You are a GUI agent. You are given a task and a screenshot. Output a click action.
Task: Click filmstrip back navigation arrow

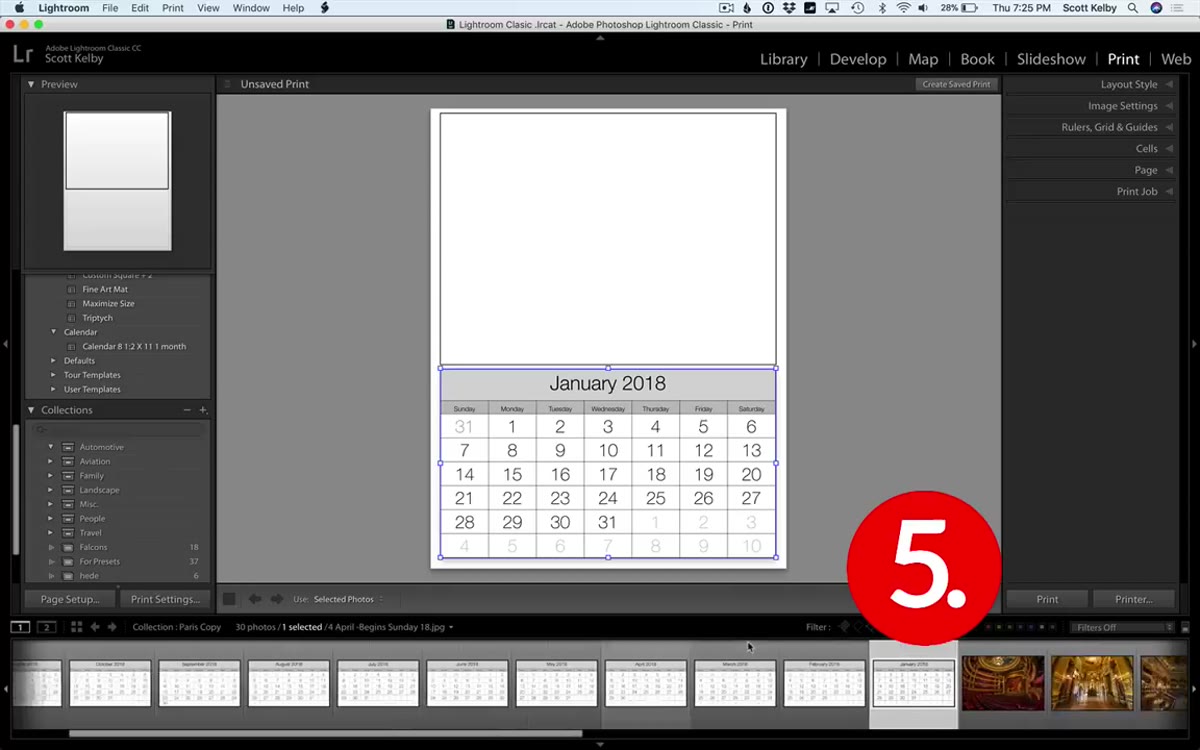[x=95, y=627]
